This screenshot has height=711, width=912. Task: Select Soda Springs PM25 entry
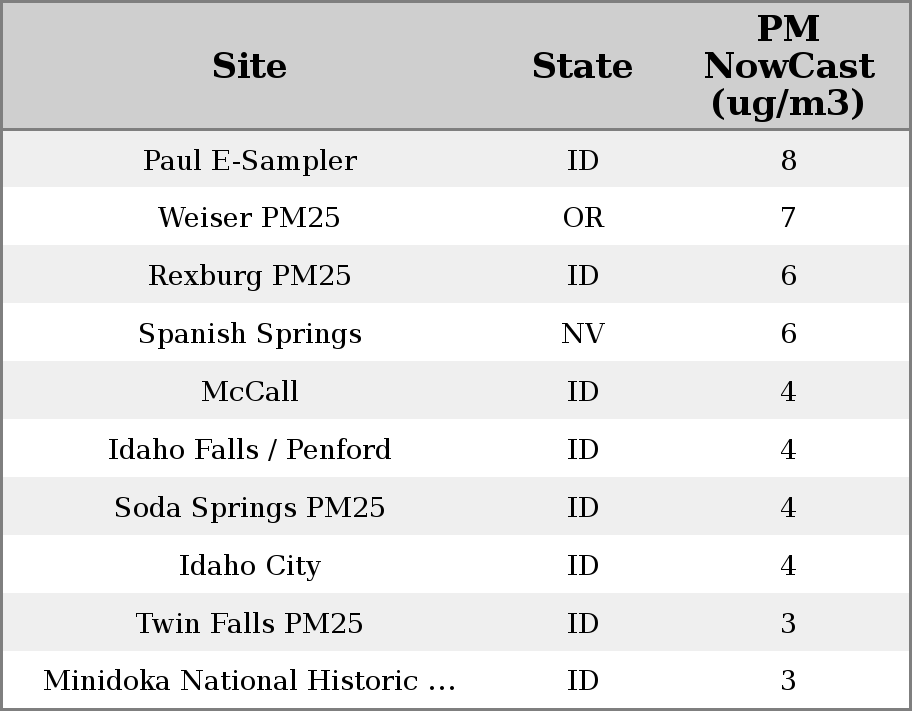(249, 508)
